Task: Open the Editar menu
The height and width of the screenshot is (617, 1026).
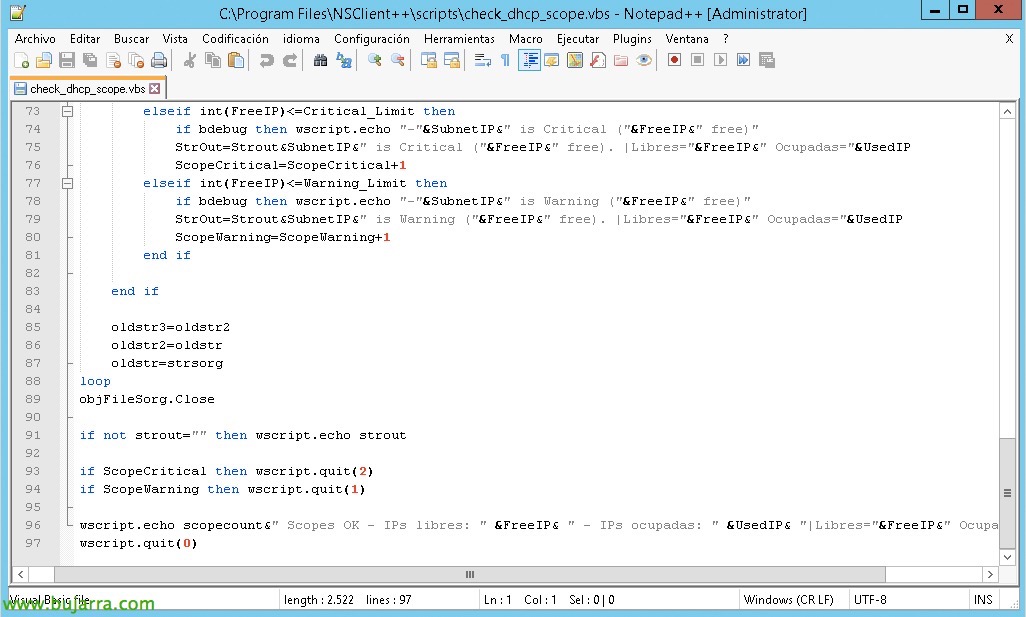Action: point(85,39)
